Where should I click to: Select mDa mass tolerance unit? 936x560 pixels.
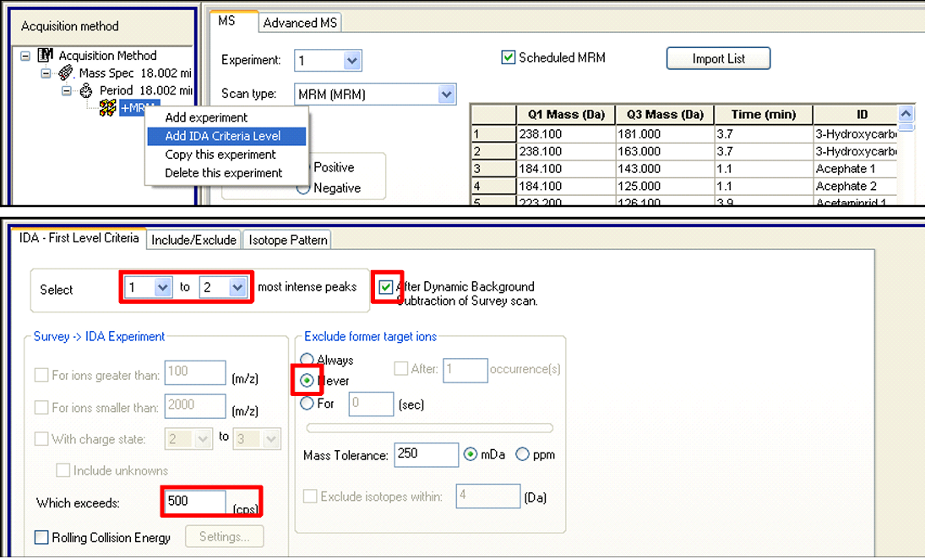(x=470, y=455)
